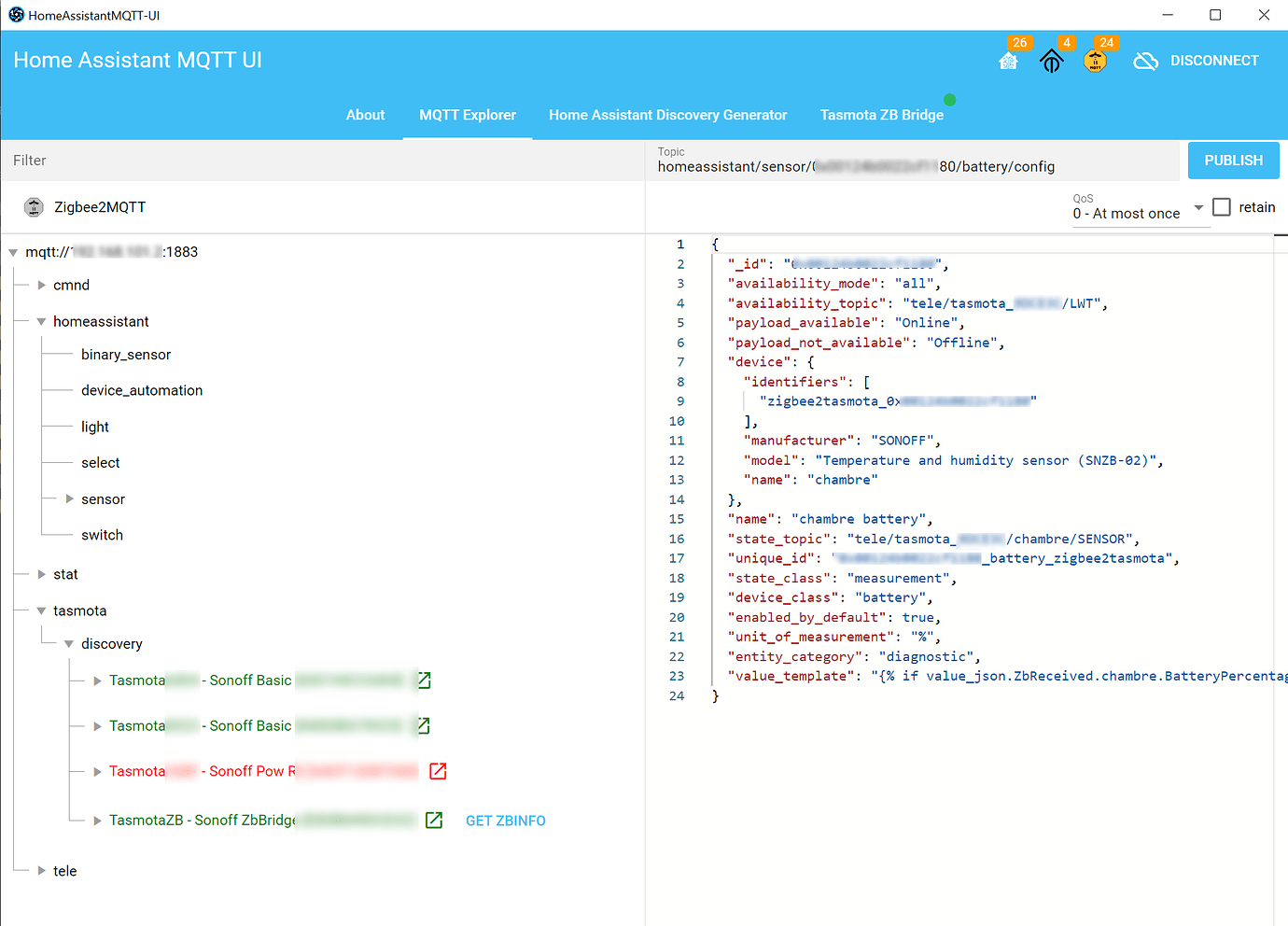Collapse the tasmota topic node

click(x=41, y=610)
